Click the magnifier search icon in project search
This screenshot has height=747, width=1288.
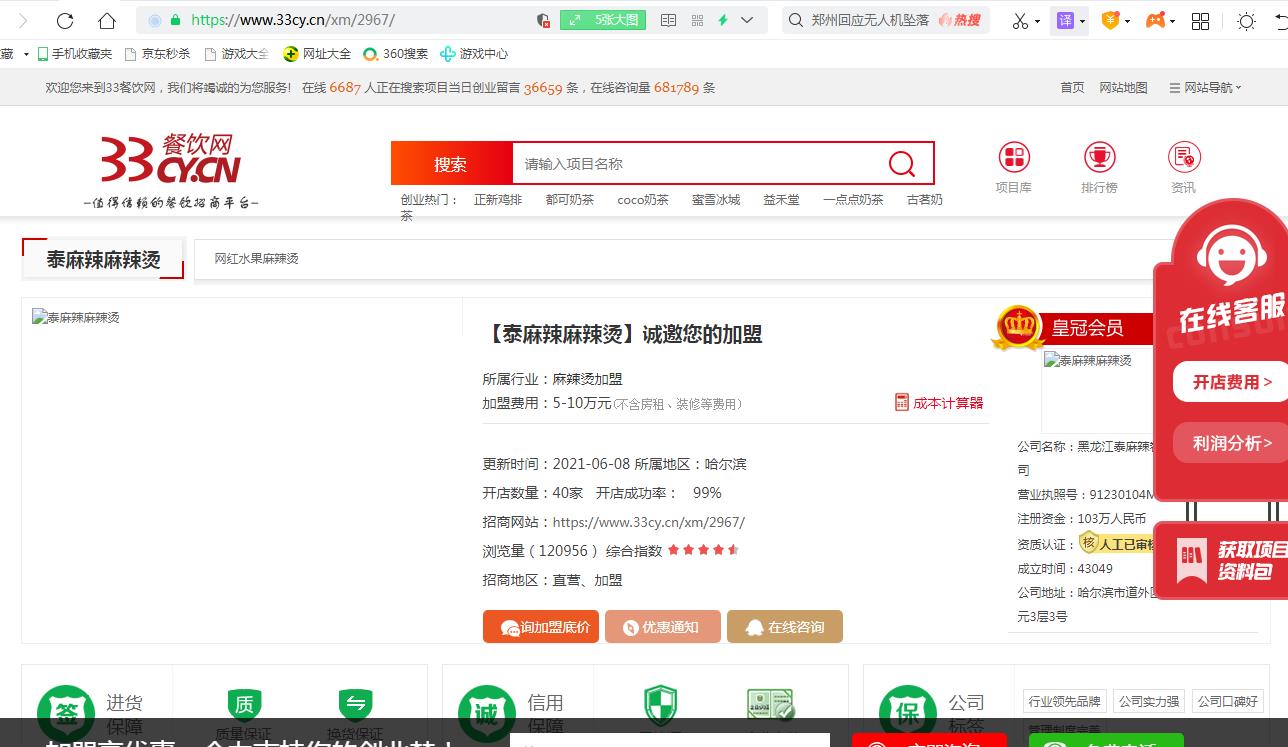[x=901, y=164]
